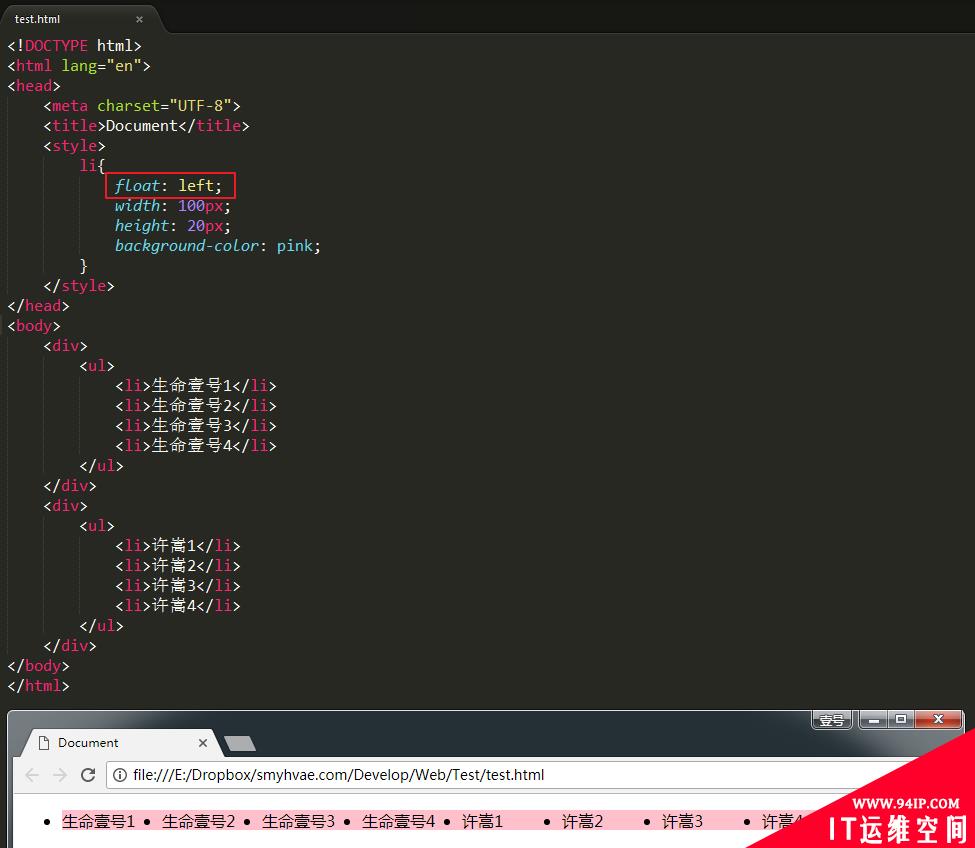The image size is (975, 848).
Task: Click the <title>Document</title> line
Action: pyautogui.click(x=146, y=126)
